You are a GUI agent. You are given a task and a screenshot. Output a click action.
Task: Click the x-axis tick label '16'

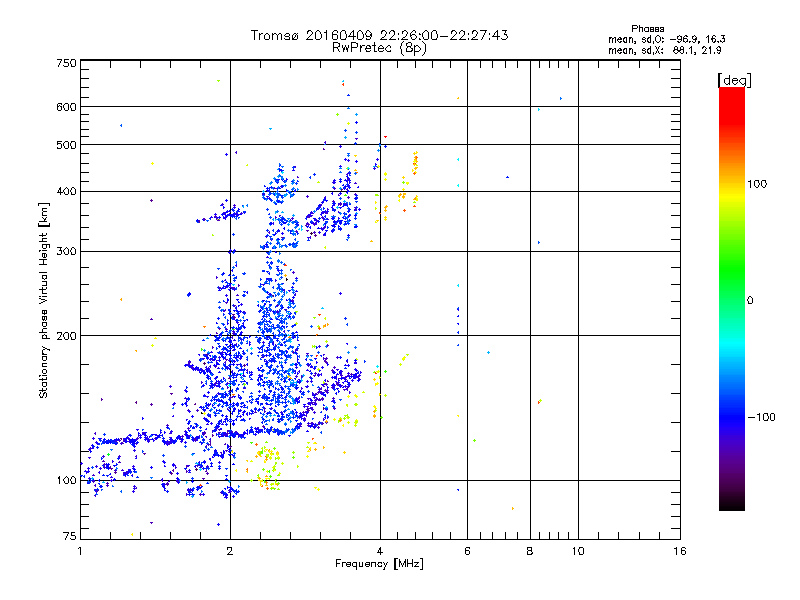680,551
